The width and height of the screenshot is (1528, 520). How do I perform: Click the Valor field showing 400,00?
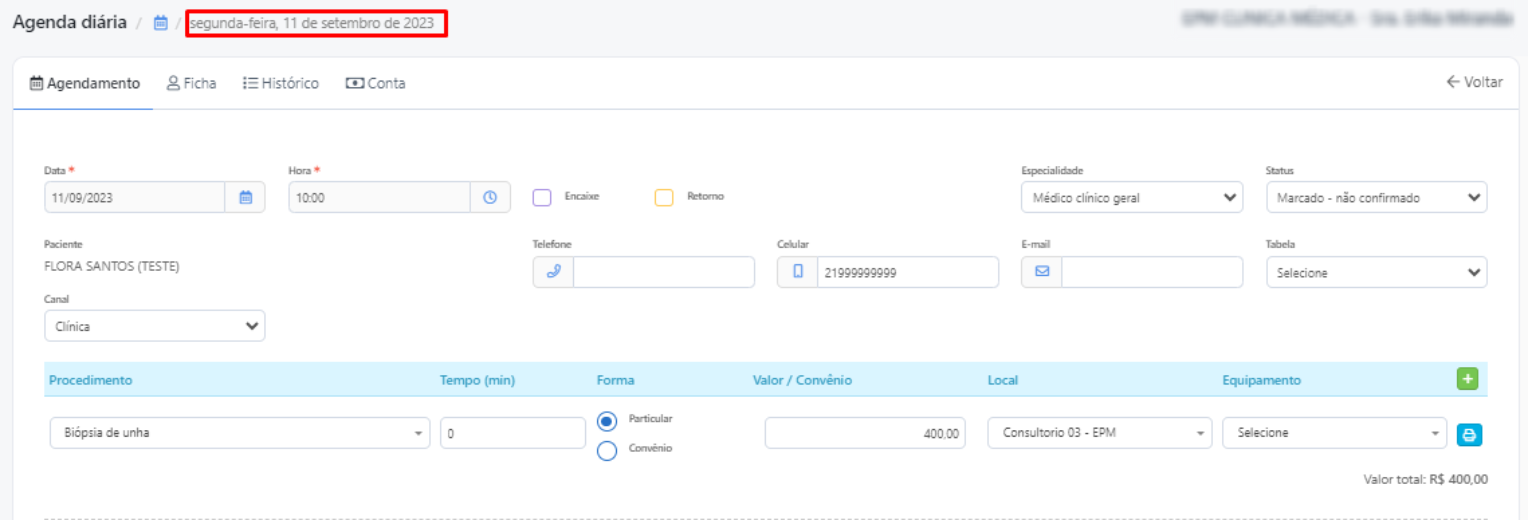point(865,433)
